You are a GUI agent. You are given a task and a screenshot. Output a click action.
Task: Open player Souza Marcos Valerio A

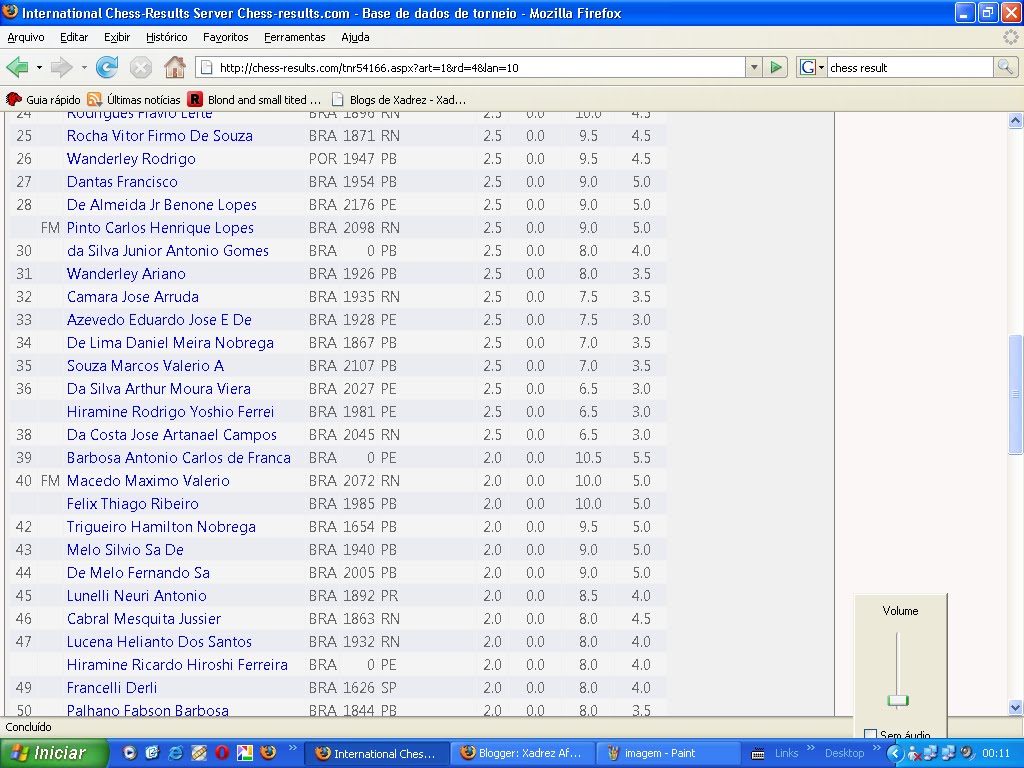(145, 366)
